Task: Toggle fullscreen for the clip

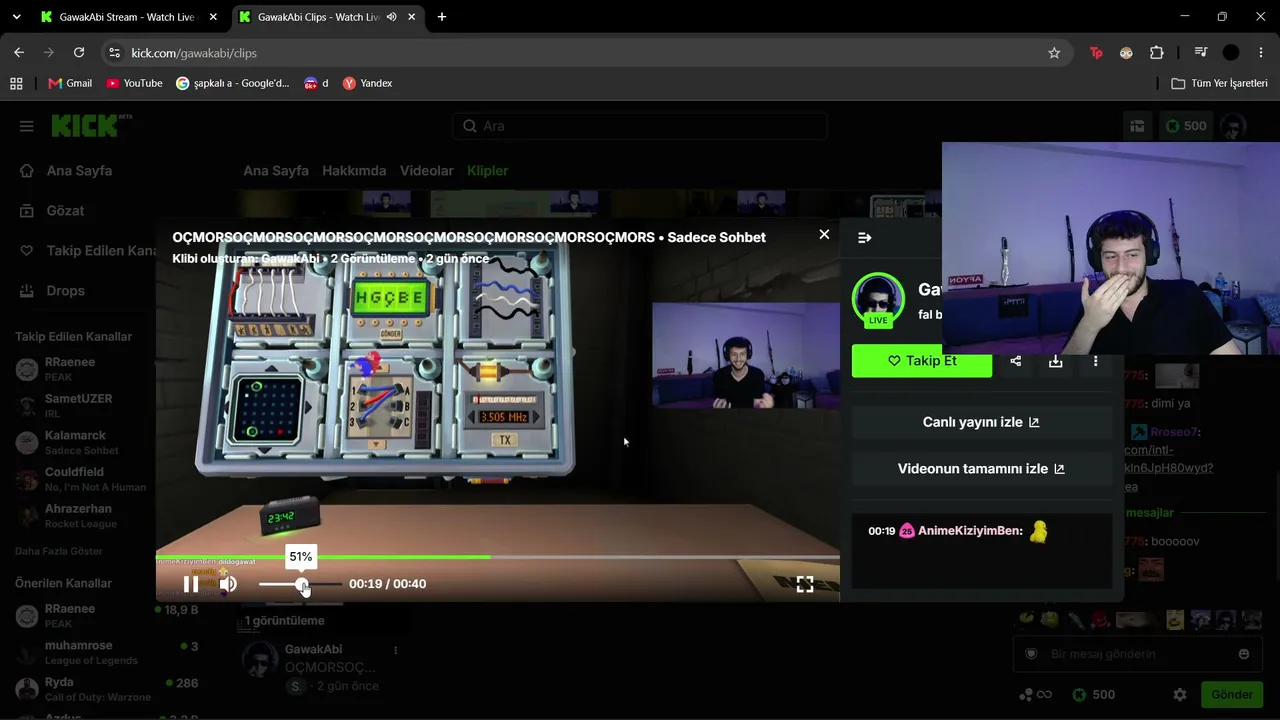Action: 805,584
